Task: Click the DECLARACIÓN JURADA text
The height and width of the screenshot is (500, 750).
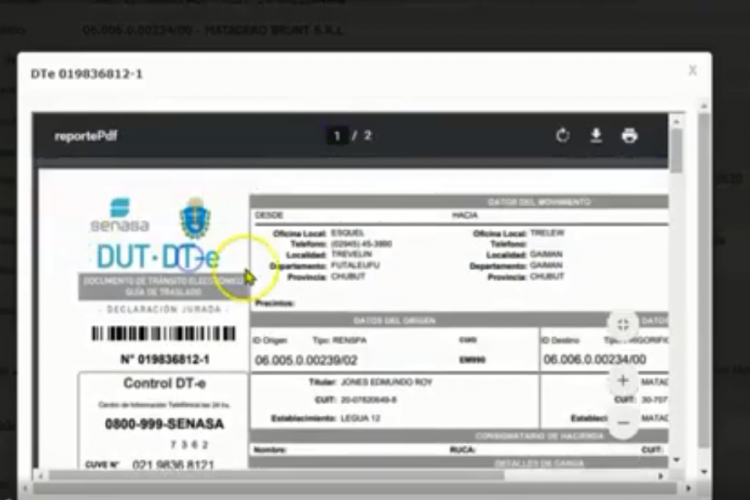Action: [x=164, y=310]
